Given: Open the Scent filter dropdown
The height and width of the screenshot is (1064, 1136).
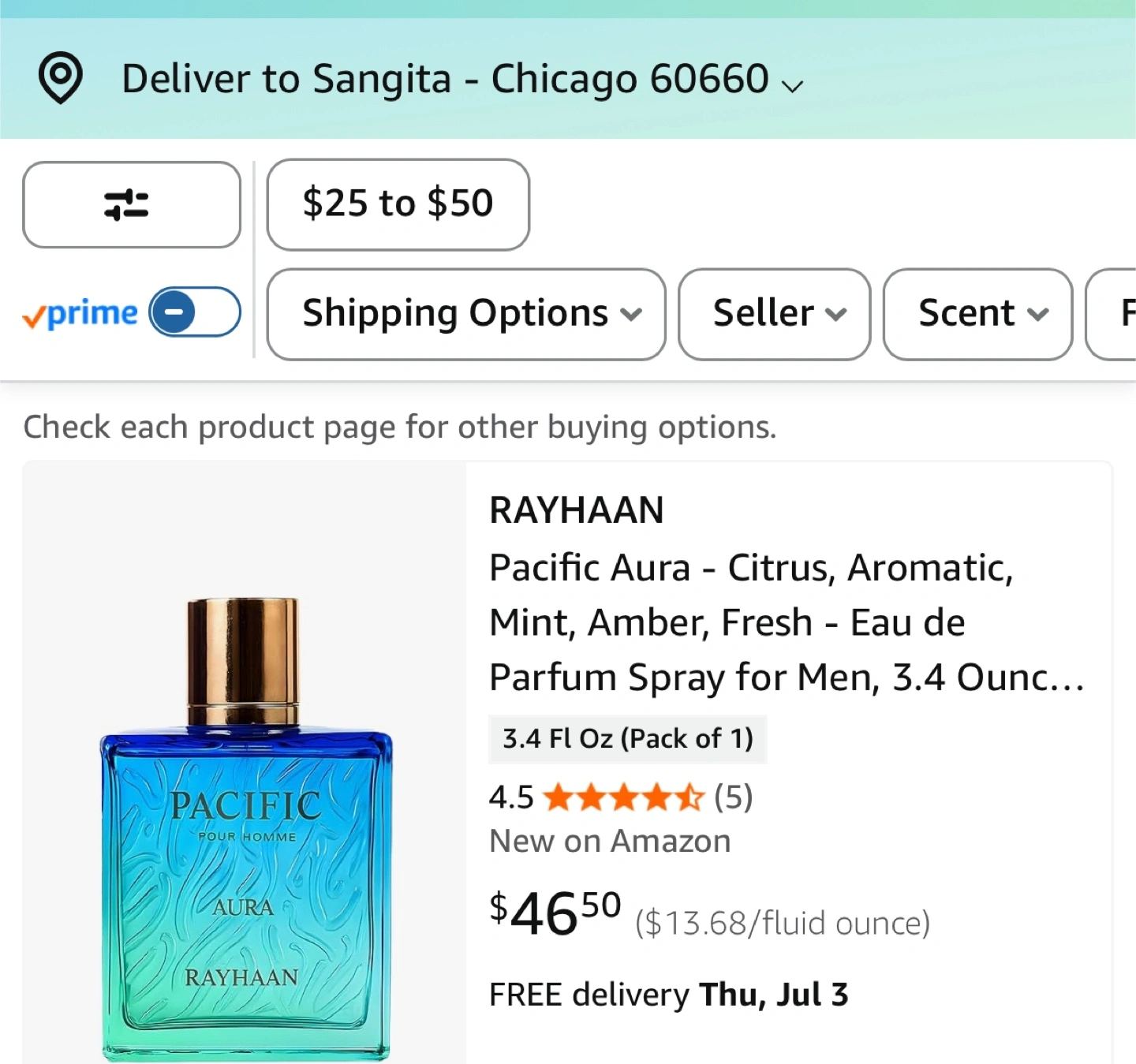Looking at the screenshot, I should (977, 314).
